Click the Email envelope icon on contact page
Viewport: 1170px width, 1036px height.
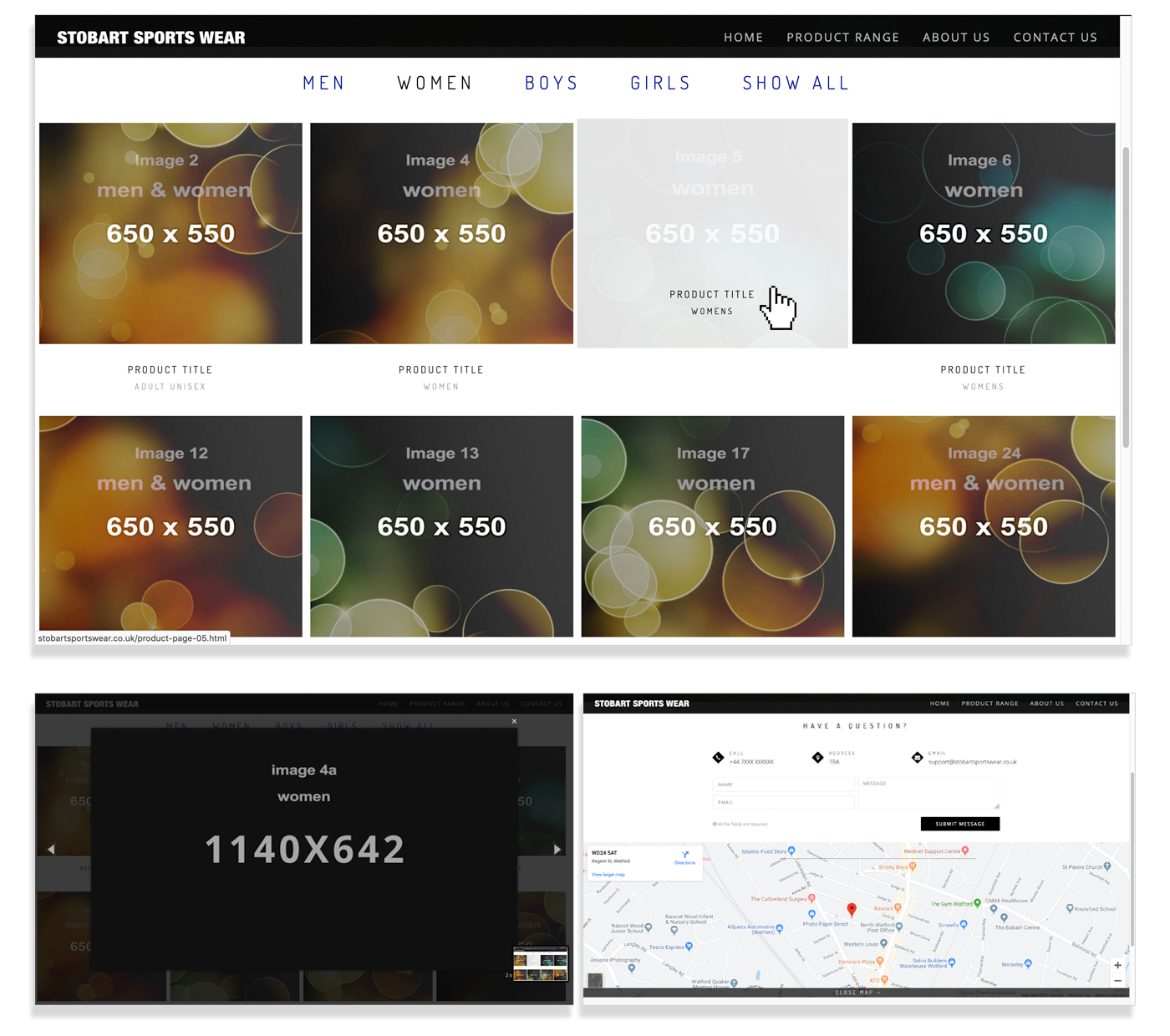tap(917, 757)
